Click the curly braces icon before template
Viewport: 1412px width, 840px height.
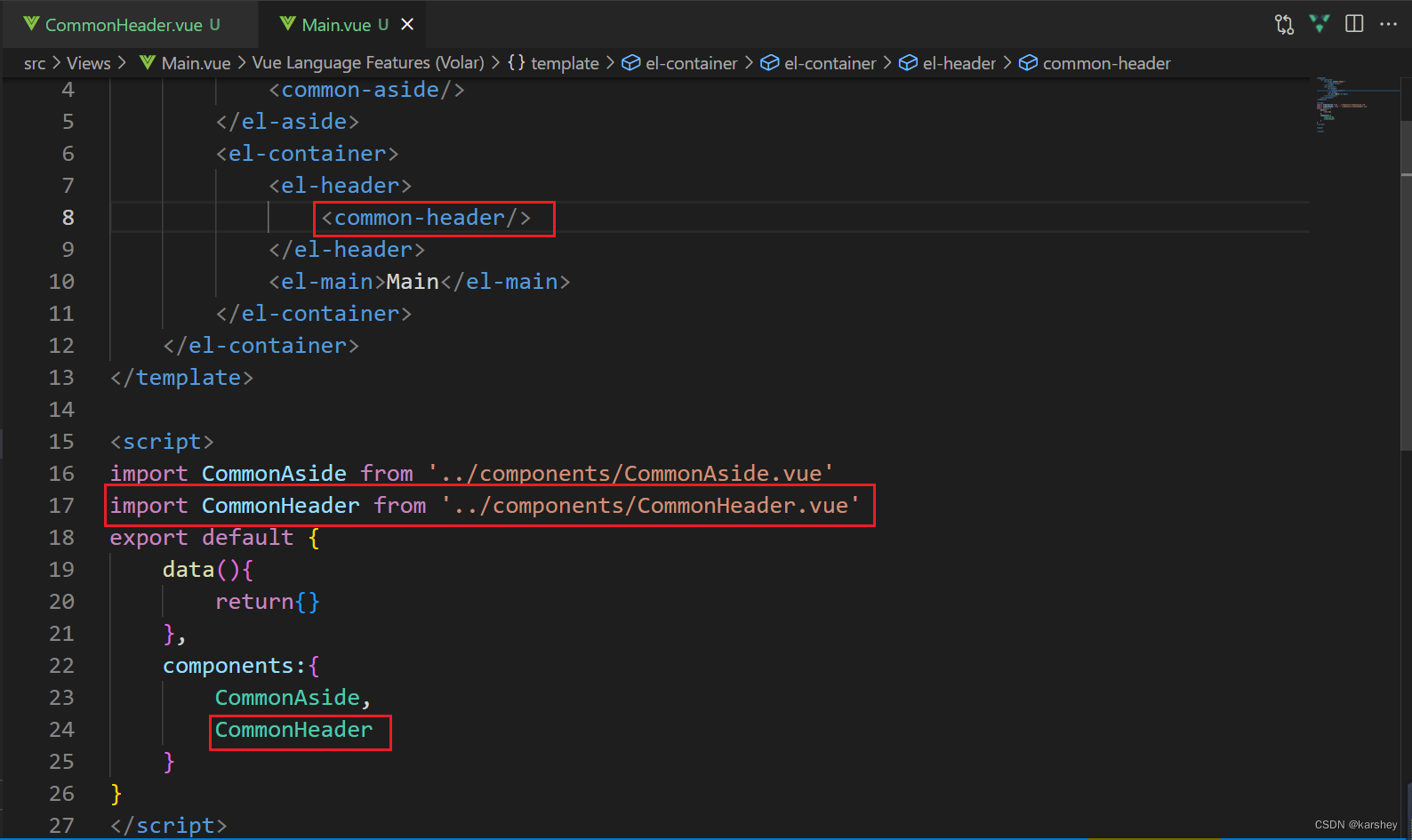[516, 63]
